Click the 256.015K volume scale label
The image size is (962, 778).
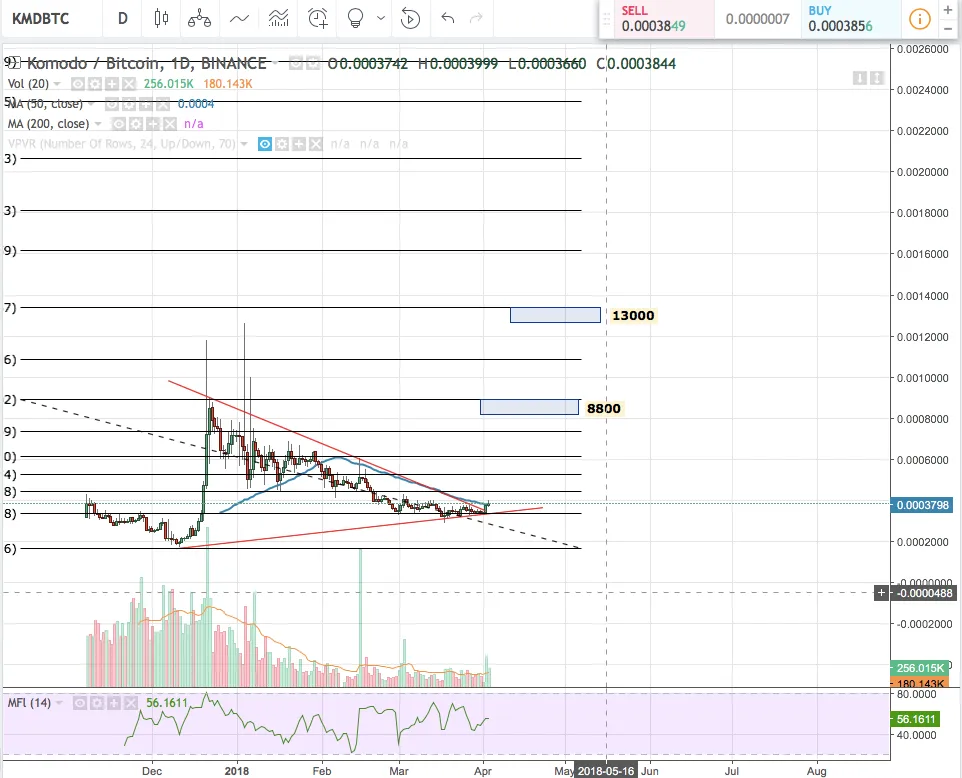click(x=920, y=668)
